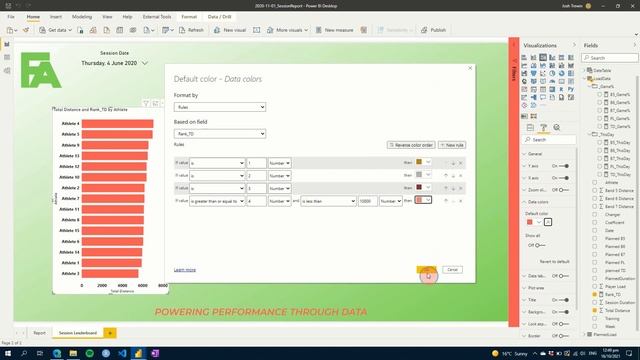Open Visual Studio Code from taskbar
This screenshot has height=360, width=640.
122,353
